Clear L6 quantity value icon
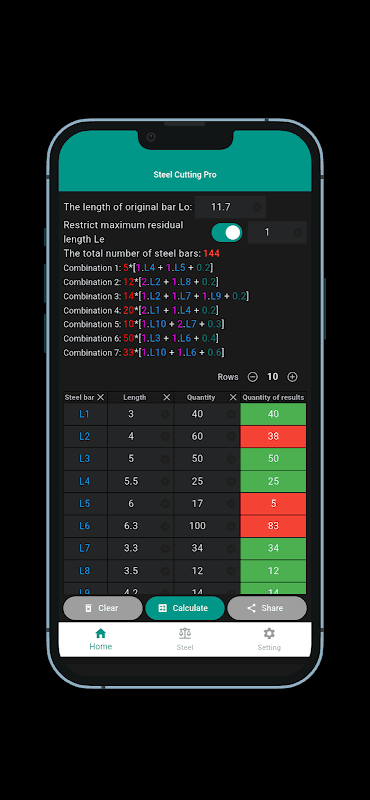This screenshot has height=800, width=370. click(x=231, y=526)
